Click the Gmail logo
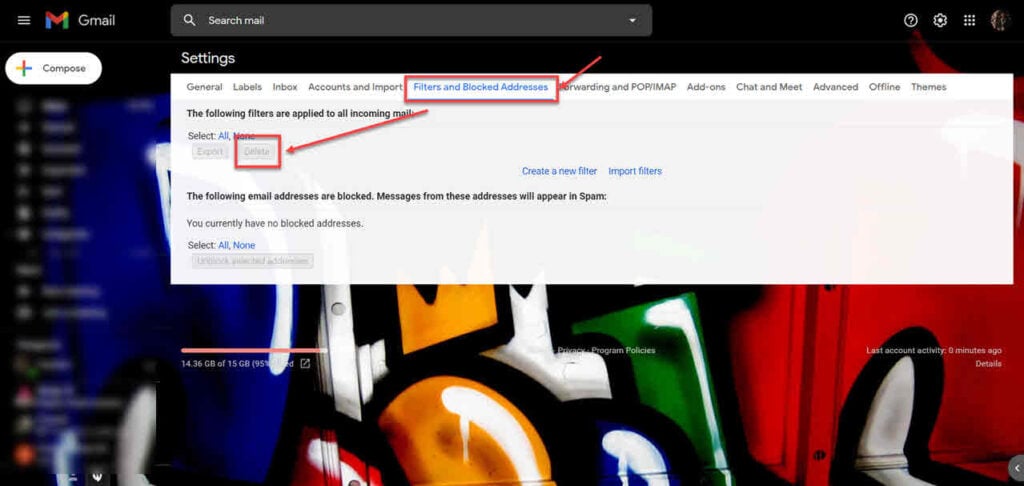 80,20
